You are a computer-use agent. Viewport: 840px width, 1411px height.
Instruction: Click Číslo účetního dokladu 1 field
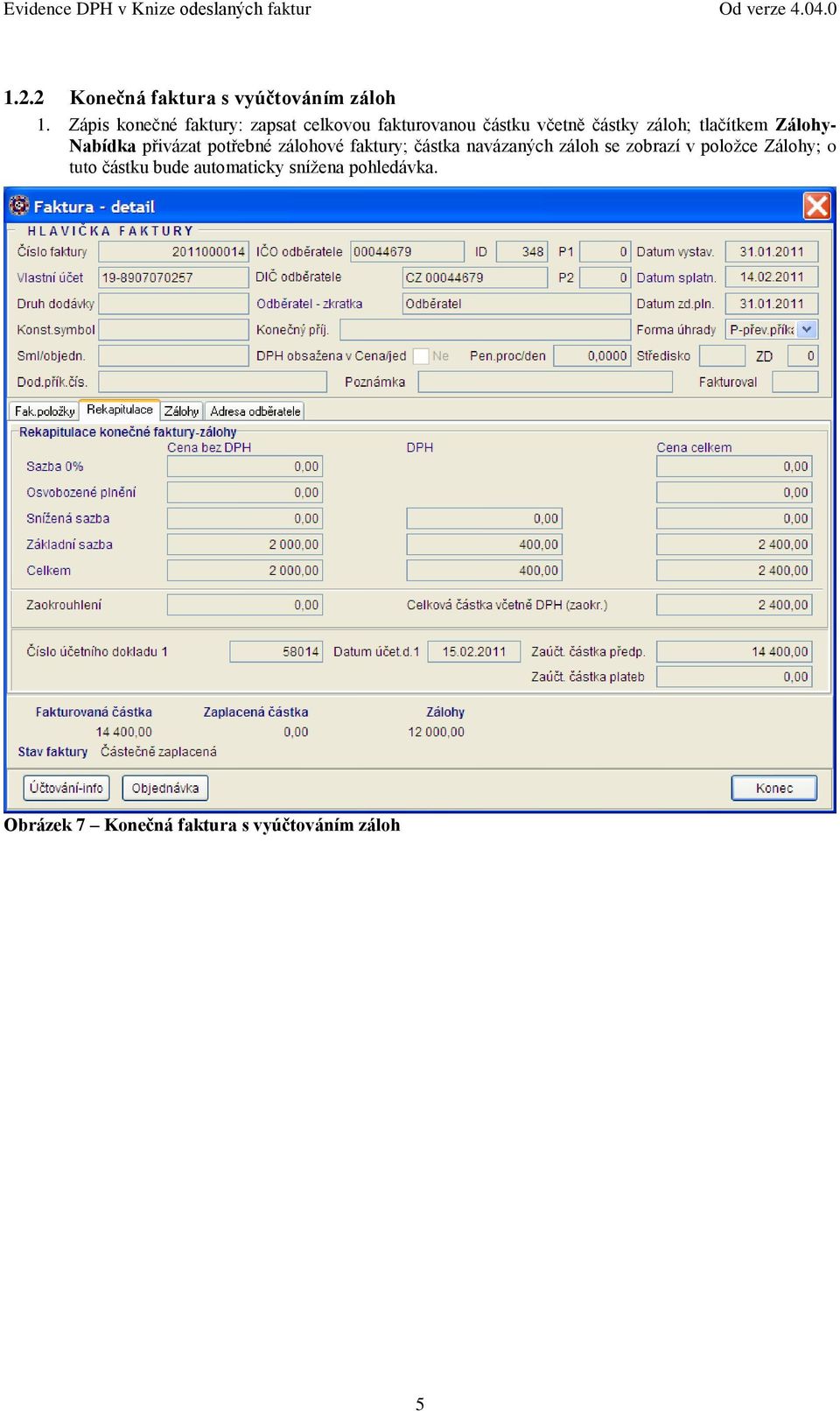276,652
